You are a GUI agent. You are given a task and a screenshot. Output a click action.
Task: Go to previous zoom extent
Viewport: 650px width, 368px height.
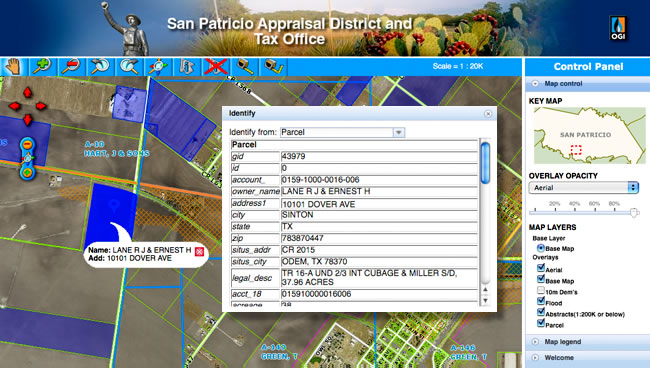(x=100, y=66)
